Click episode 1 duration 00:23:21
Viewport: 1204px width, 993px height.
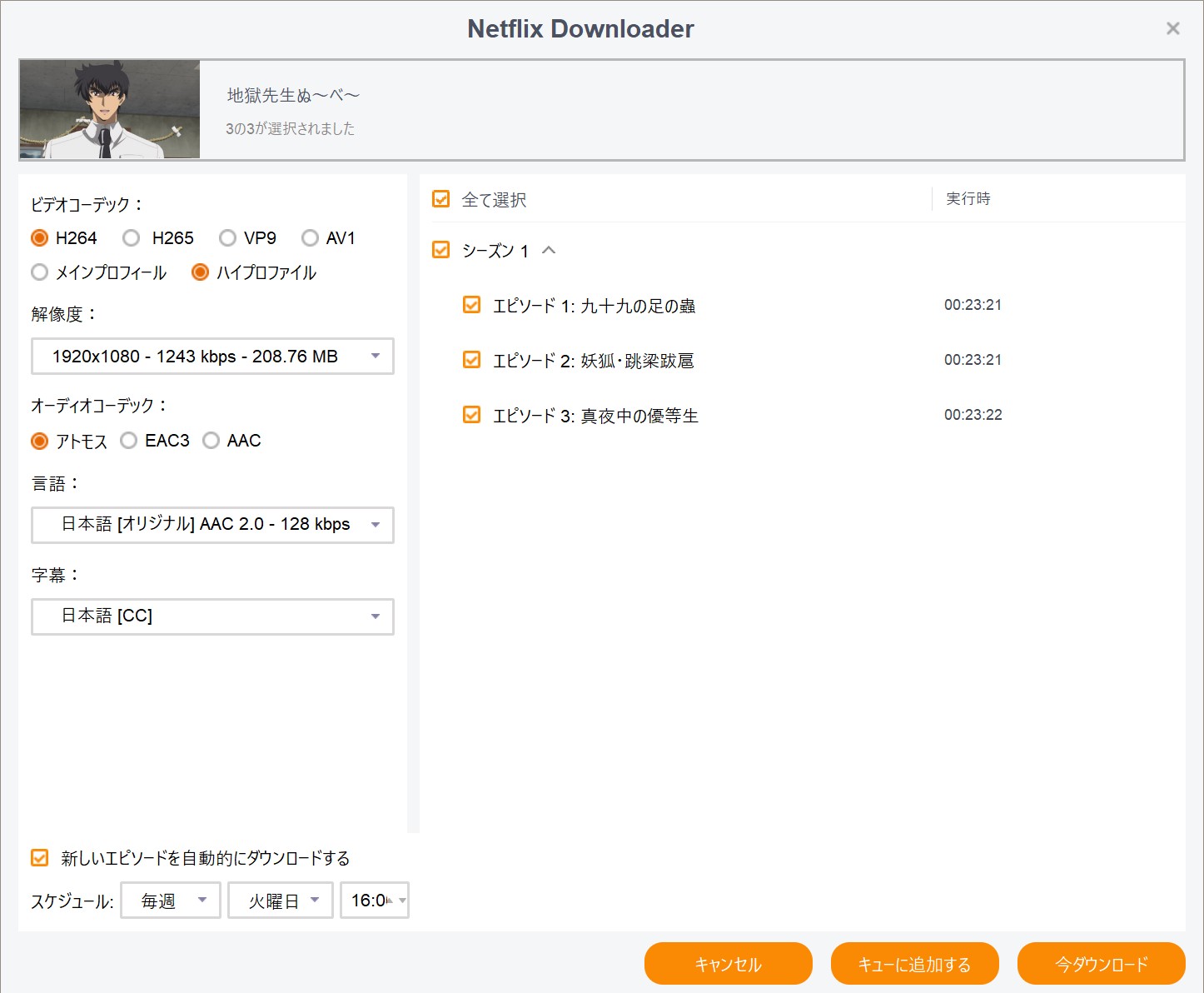tap(973, 305)
